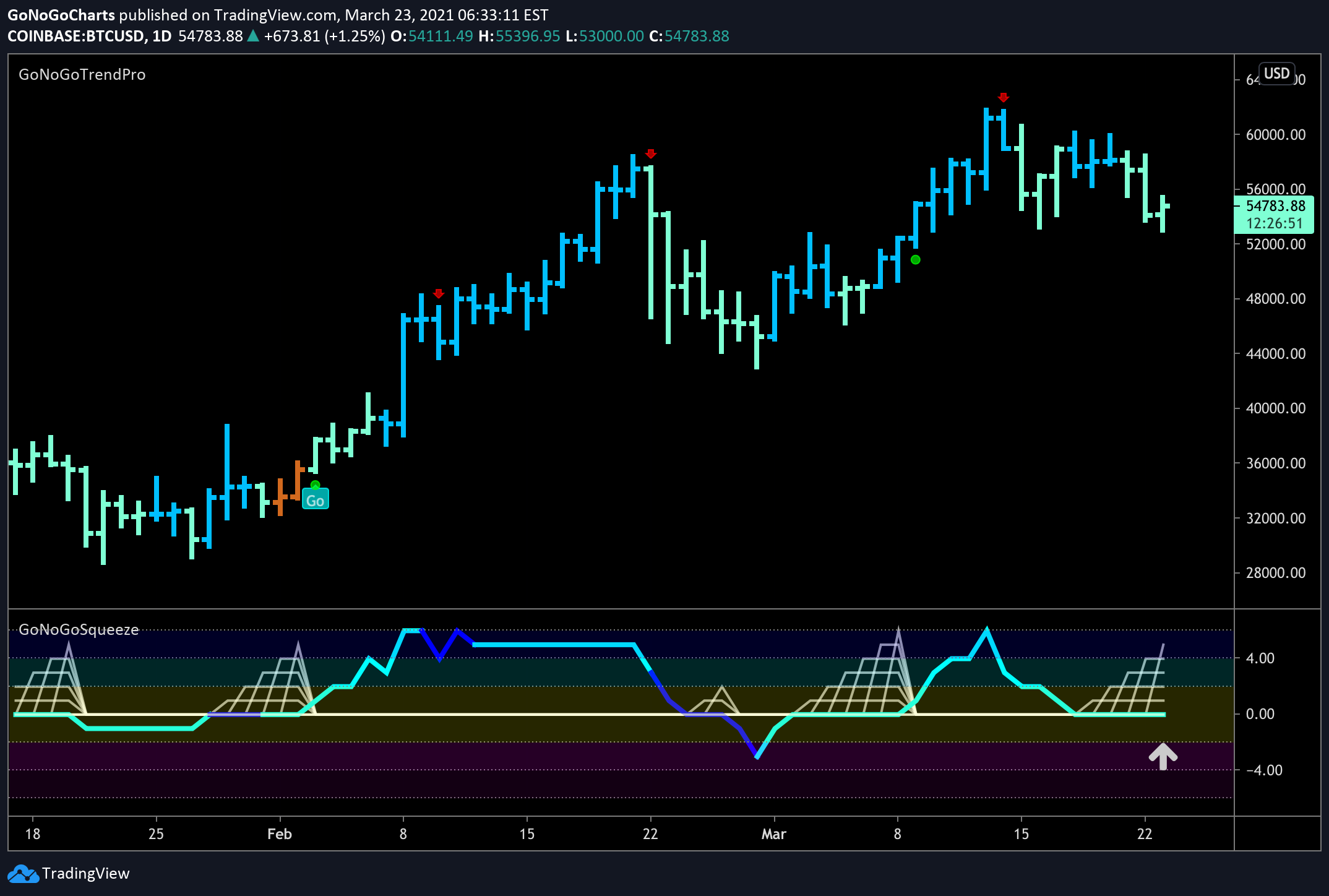Viewport: 1329px width, 896px height.
Task: Click the 4.00 oscillator axis label
Action: [1260, 658]
